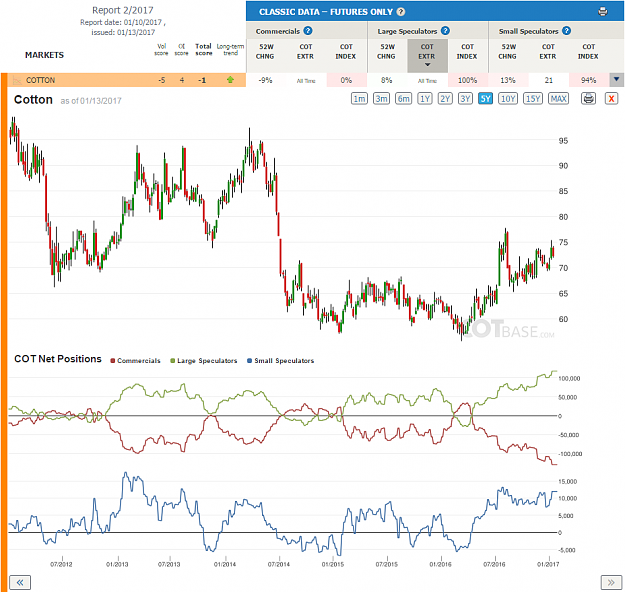The height and width of the screenshot is (592, 625).
Task: Toggle Small Speculators series in legend
Action: point(281,360)
